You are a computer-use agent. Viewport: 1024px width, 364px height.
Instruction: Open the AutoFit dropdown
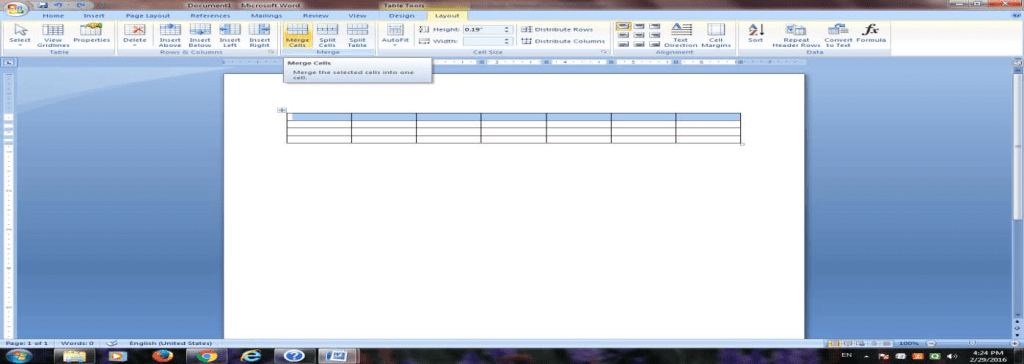click(x=394, y=35)
